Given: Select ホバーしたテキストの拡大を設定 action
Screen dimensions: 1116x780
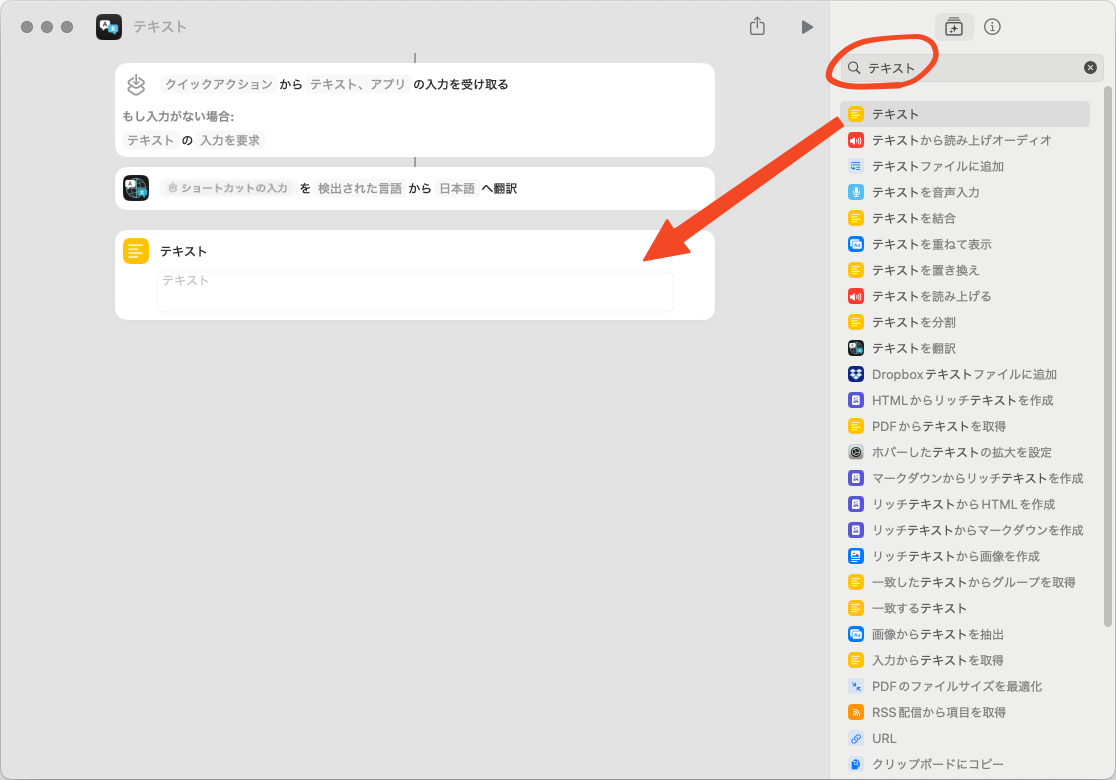Looking at the screenshot, I should [x=964, y=452].
